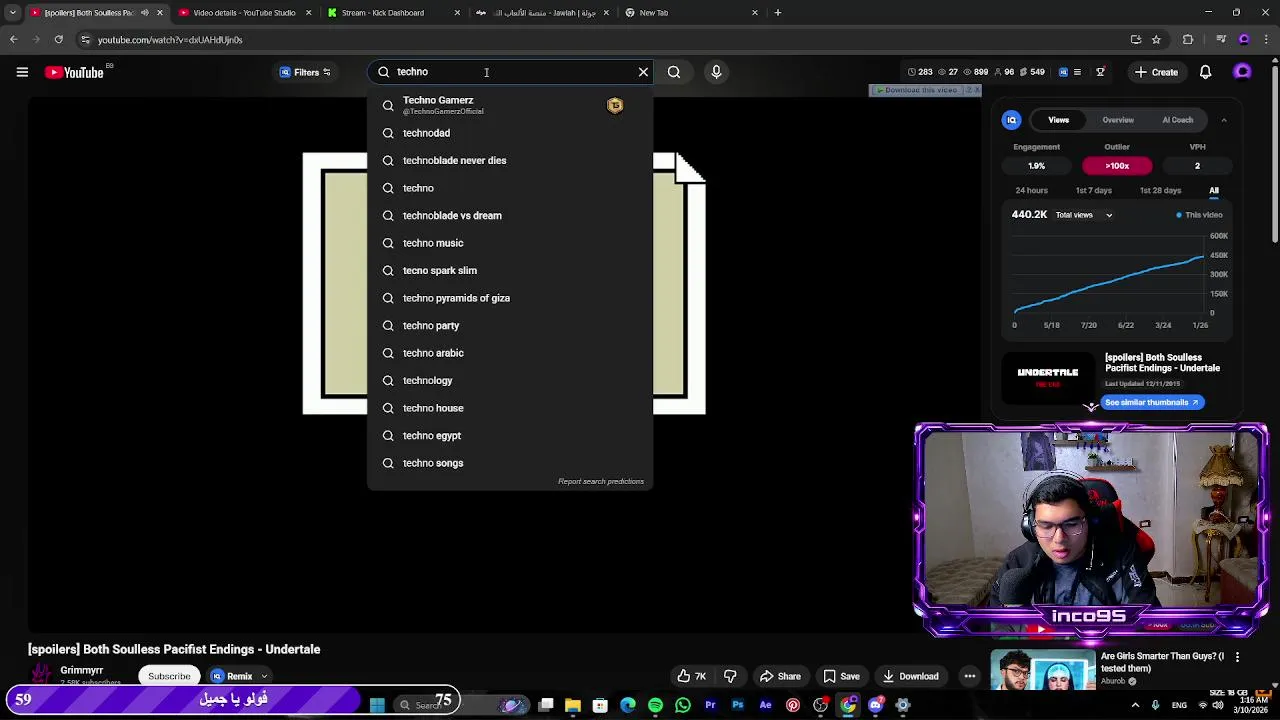The image size is (1280, 720).
Task: Pick the techno house suggestion
Action: (x=510, y=408)
